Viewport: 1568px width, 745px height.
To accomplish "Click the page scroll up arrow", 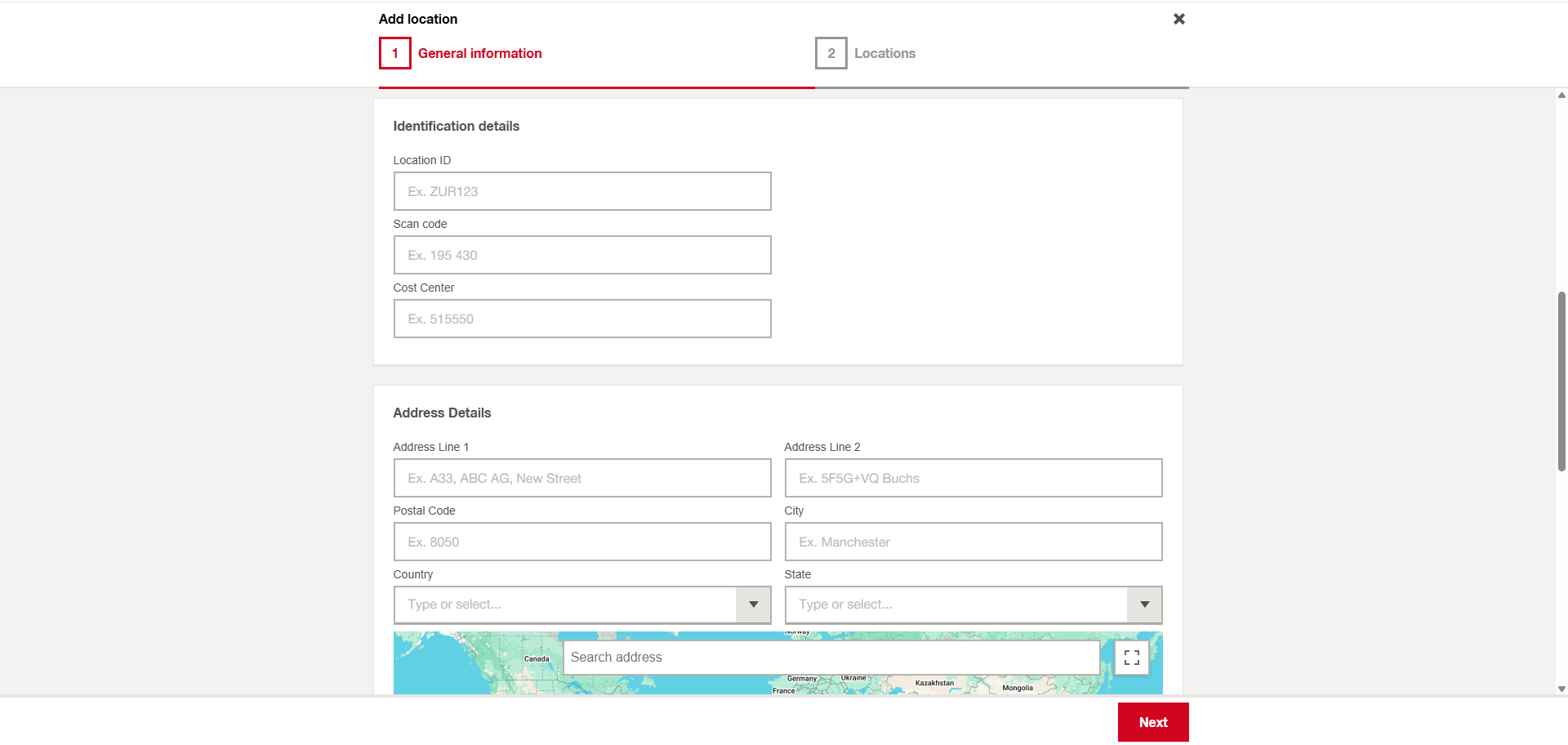I will tap(1561, 96).
